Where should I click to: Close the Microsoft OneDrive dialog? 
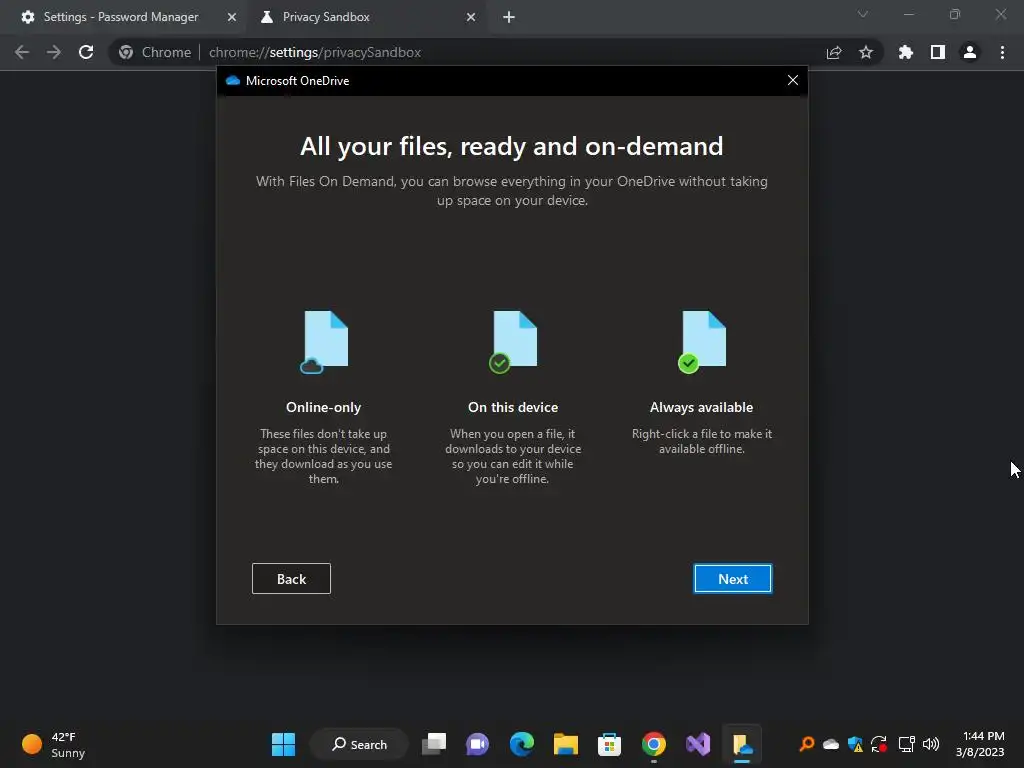point(793,80)
